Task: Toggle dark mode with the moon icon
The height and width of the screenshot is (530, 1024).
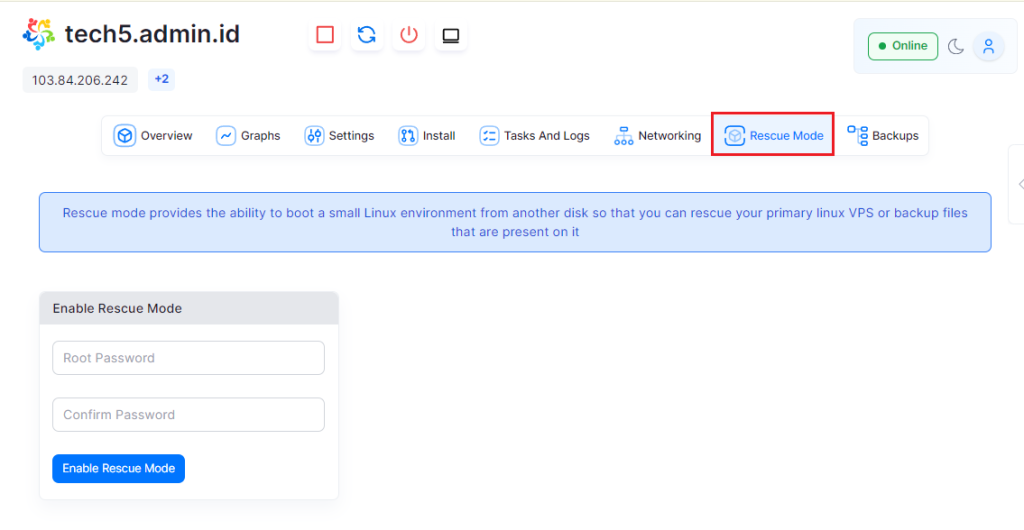Action: click(x=956, y=46)
